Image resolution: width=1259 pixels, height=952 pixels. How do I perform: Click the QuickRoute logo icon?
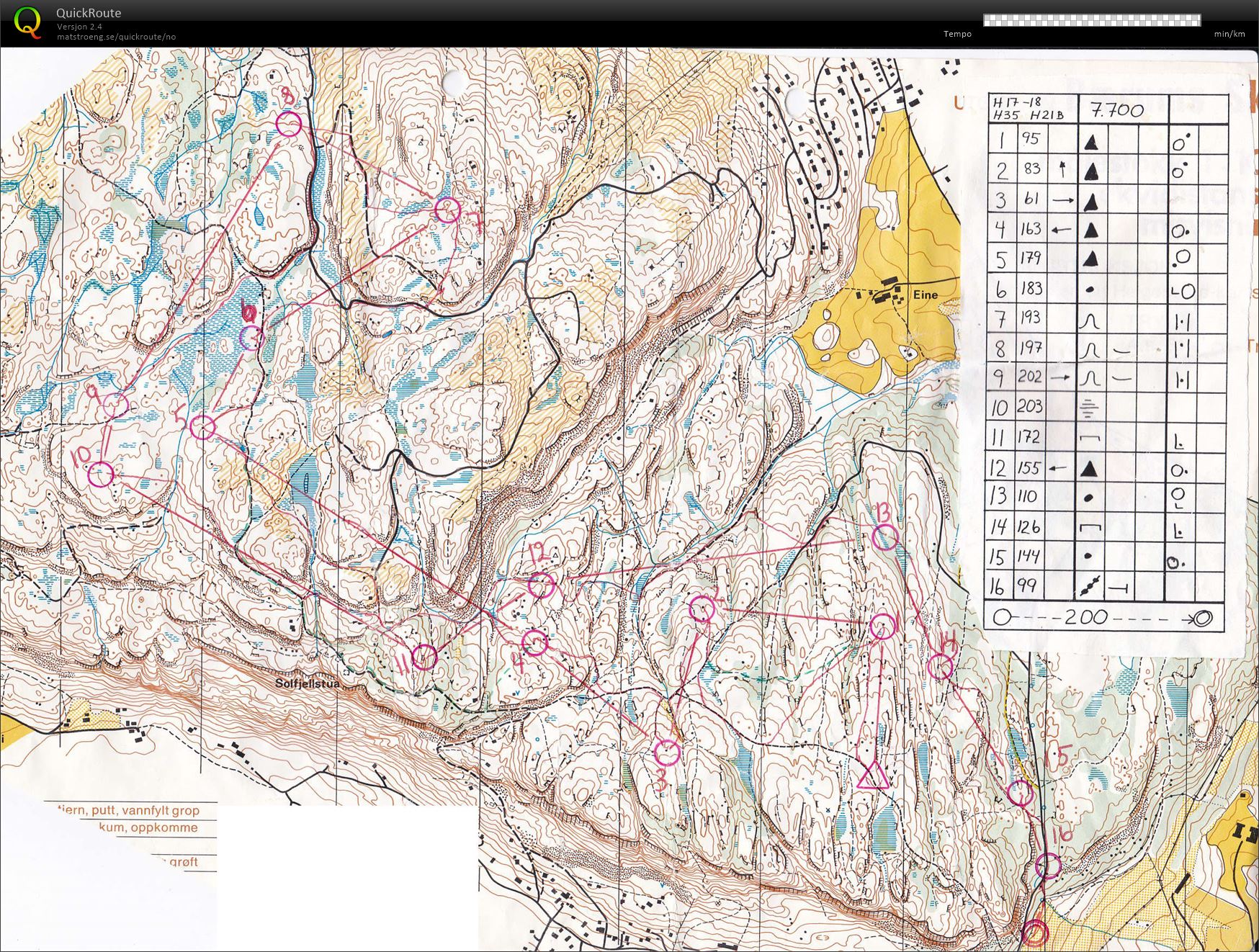point(27,22)
